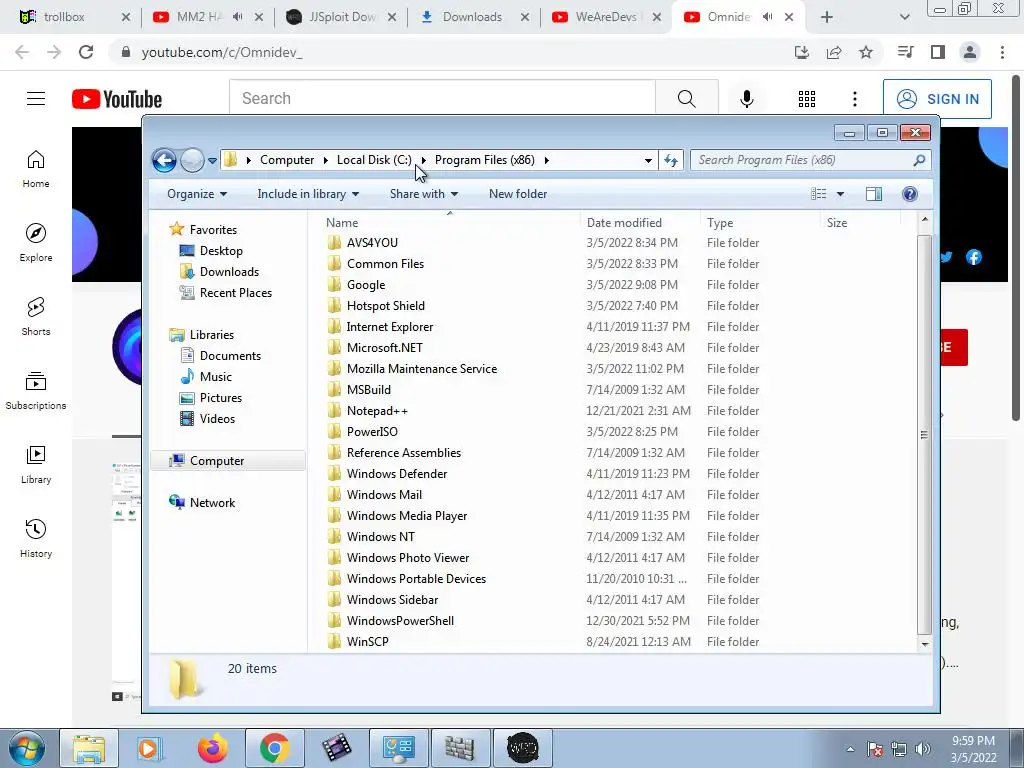
Task: Click the Explorer Back navigation arrow
Action: coord(164,160)
